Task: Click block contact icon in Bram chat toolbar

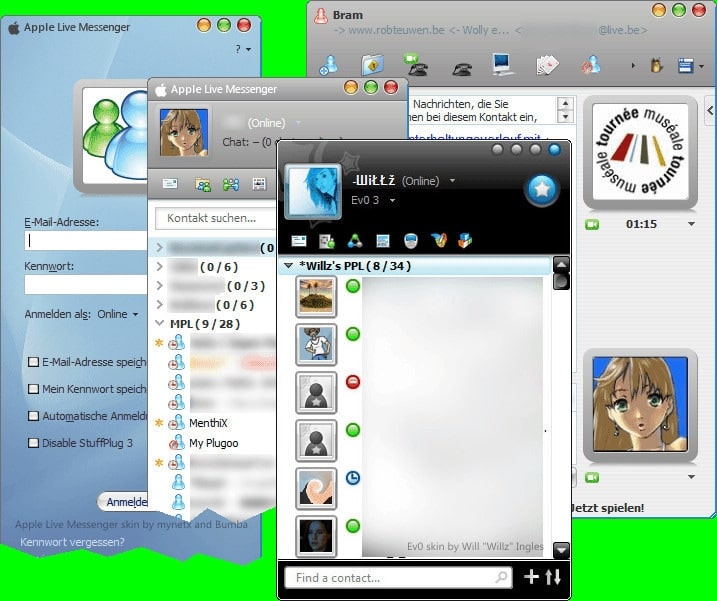Action: tap(591, 65)
